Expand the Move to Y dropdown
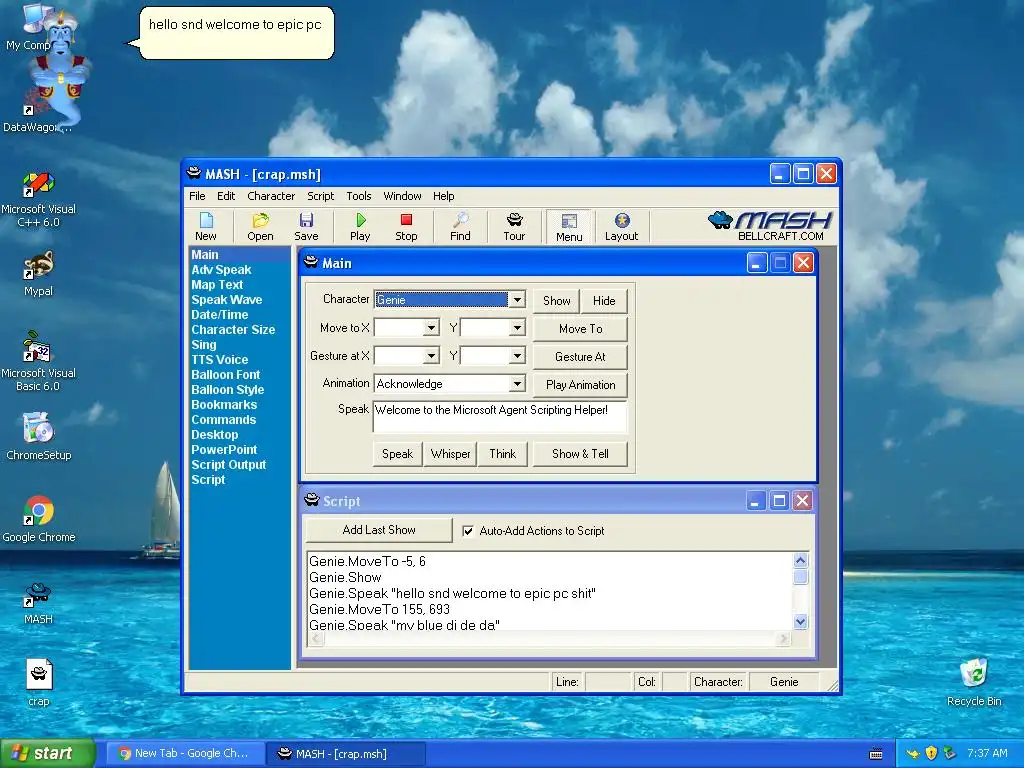1024x768 pixels. pyautogui.click(x=517, y=328)
